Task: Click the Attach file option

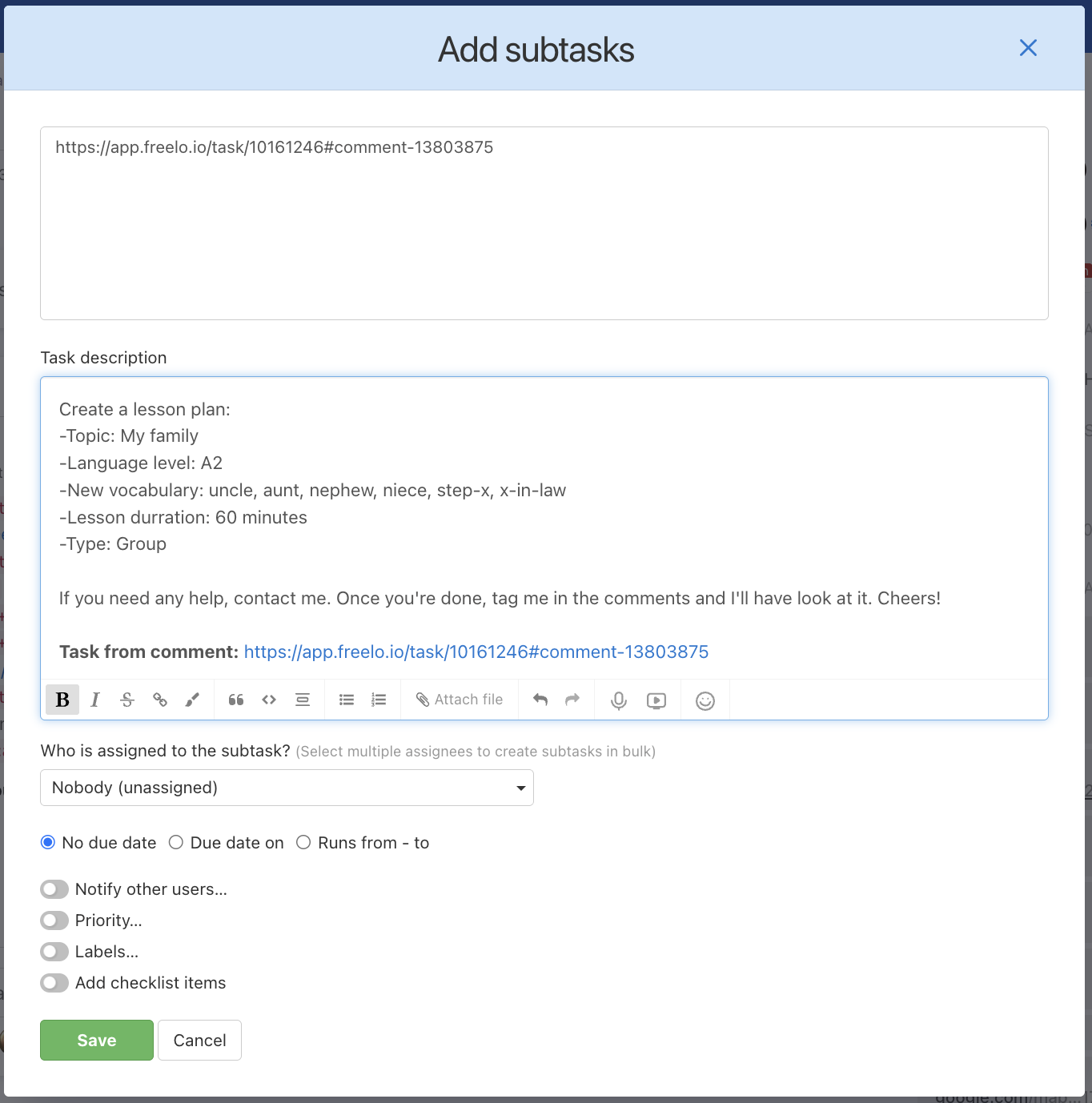Action: click(x=460, y=699)
